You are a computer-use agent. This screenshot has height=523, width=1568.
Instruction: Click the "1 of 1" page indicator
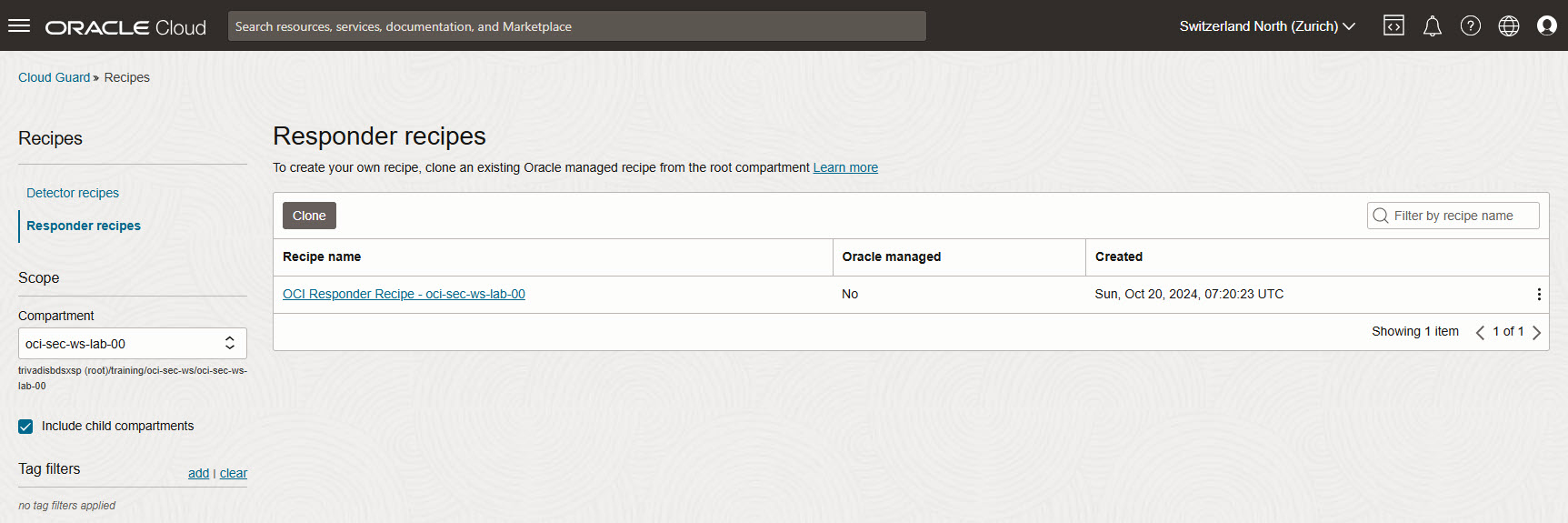point(1508,331)
